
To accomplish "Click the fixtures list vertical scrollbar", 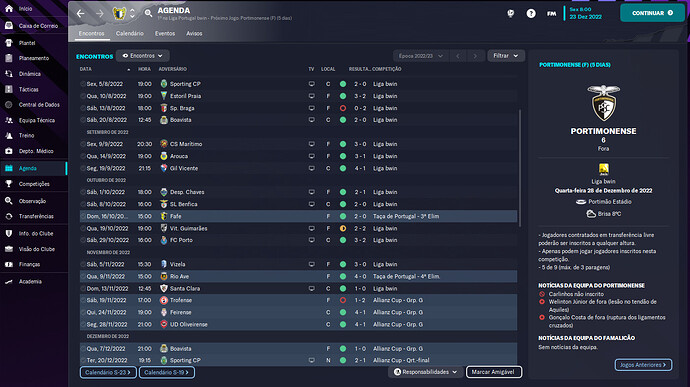I will click(x=520, y=168).
